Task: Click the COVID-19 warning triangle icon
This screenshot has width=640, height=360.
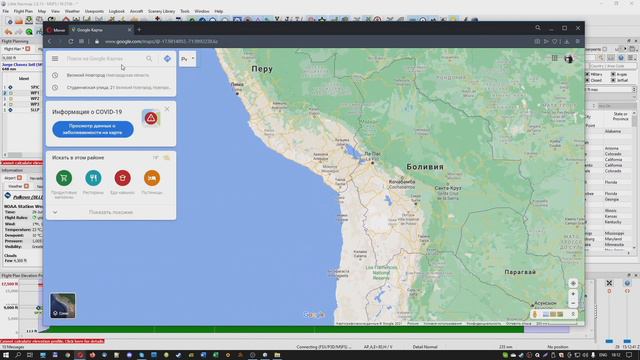Action: point(151,118)
